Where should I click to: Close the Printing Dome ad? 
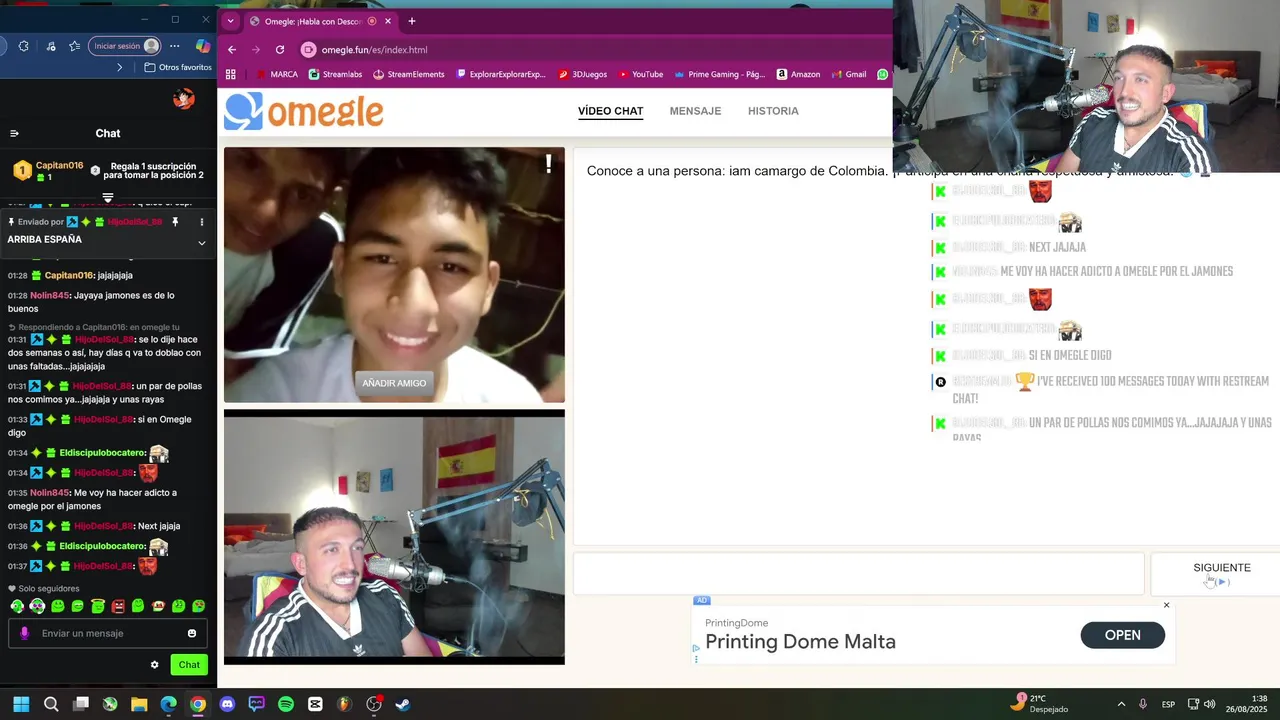pyautogui.click(x=1166, y=605)
